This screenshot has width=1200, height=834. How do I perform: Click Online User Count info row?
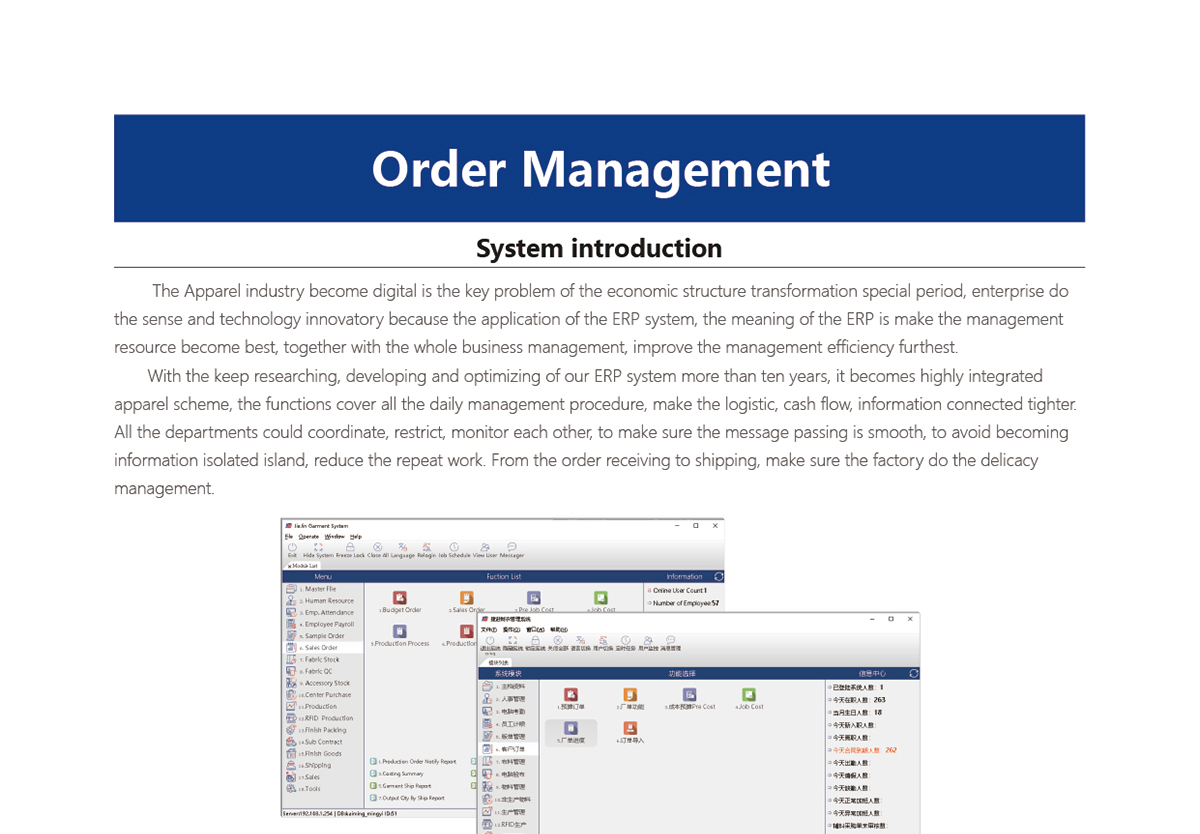click(x=679, y=591)
